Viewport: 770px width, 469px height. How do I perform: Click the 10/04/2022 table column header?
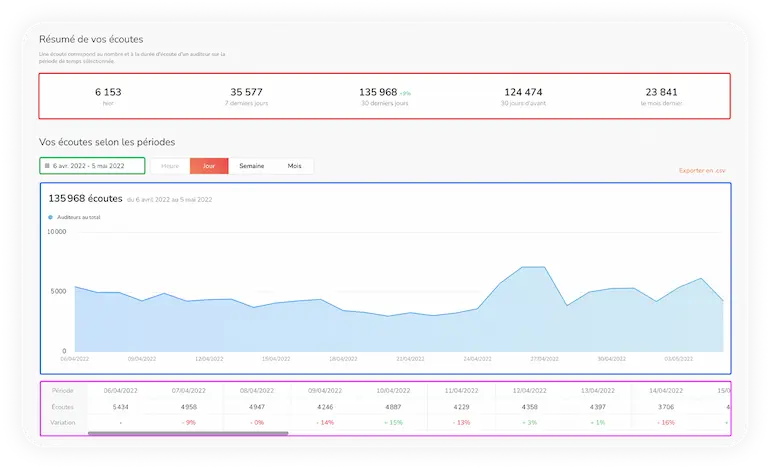click(393, 391)
